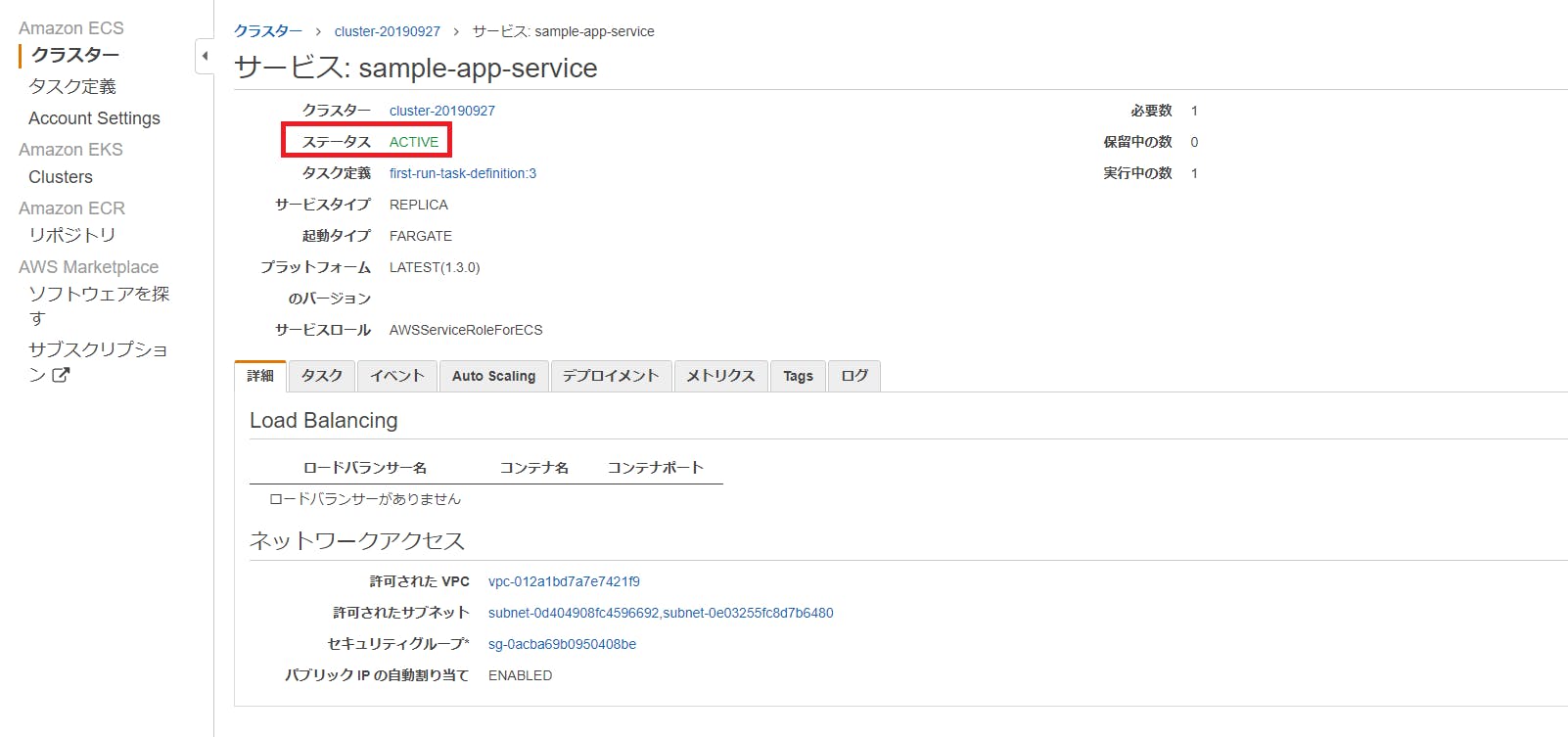Open the subnet-0e03255fc8d7b6480 link

click(749, 613)
